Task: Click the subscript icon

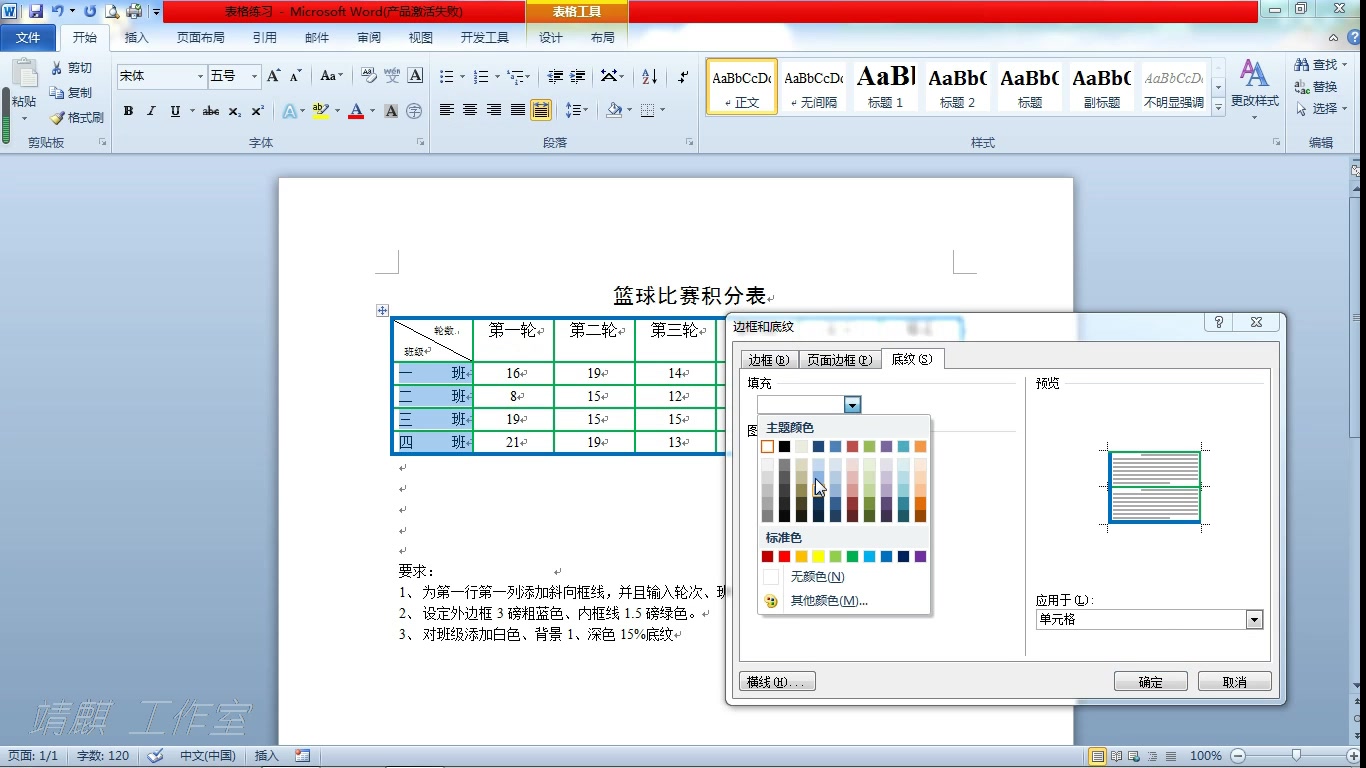Action: pos(233,111)
